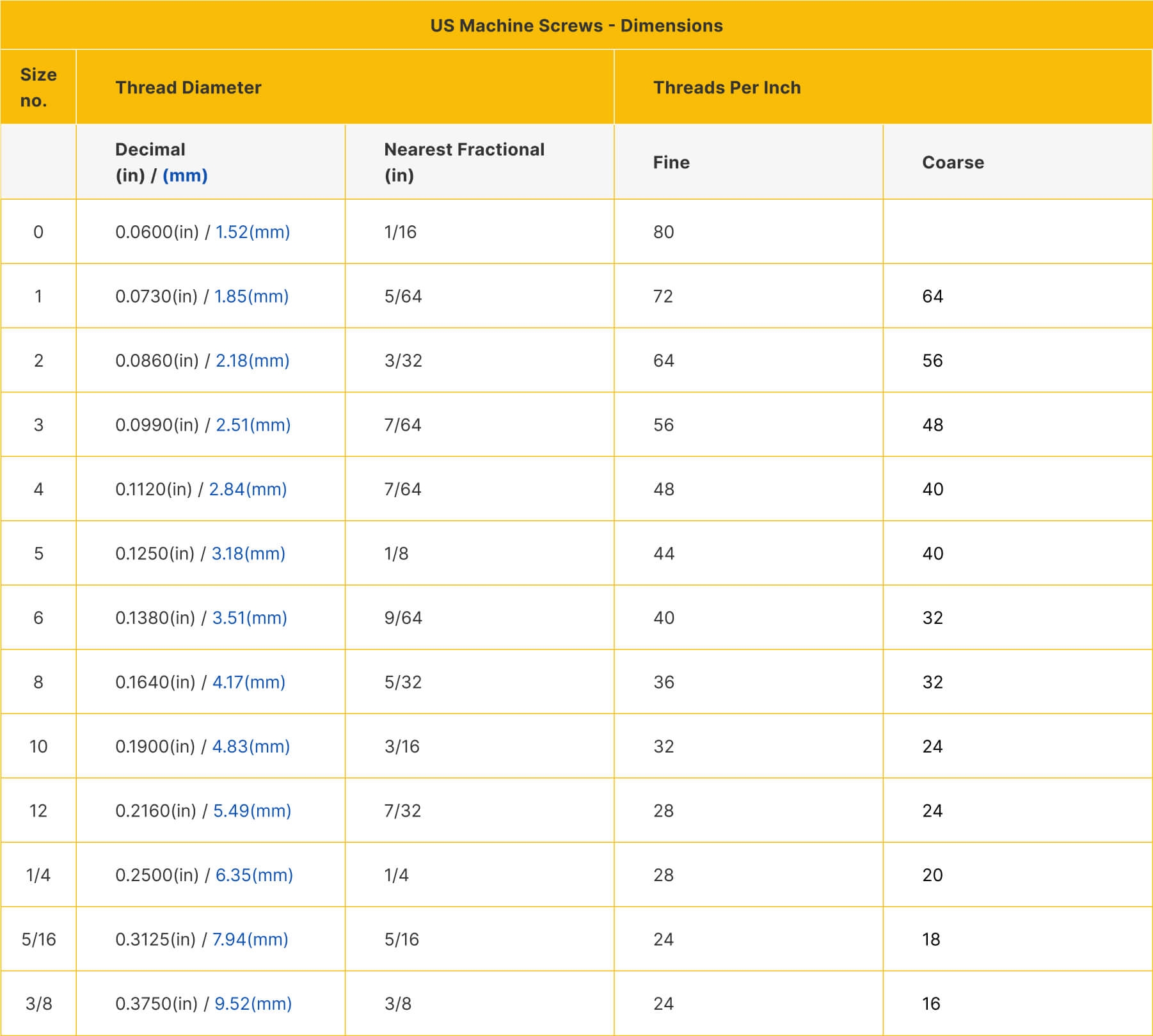Click coarse value 40 for size 4
The image size is (1153, 1036).
coord(934,488)
